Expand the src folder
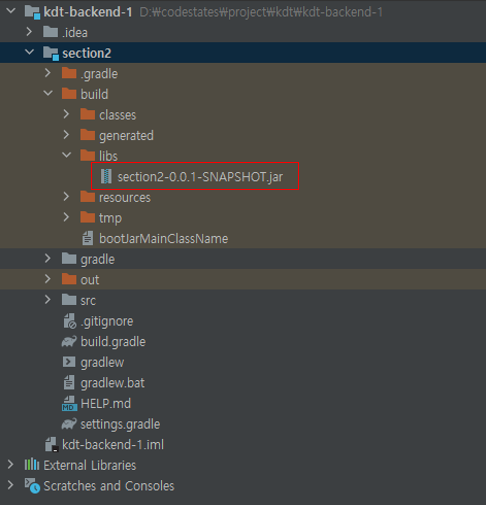The image size is (486, 505). 48,300
